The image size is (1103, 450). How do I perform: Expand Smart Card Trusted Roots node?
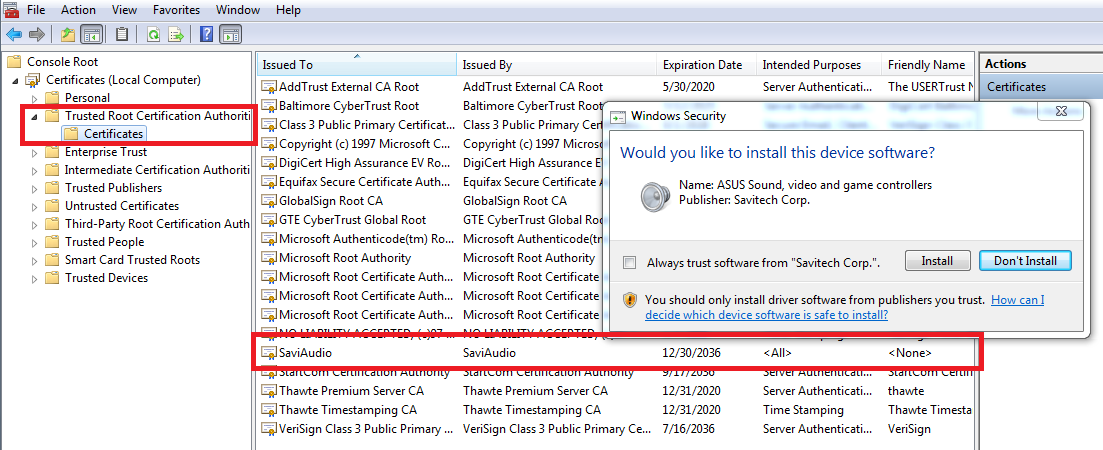pyautogui.click(x=34, y=260)
